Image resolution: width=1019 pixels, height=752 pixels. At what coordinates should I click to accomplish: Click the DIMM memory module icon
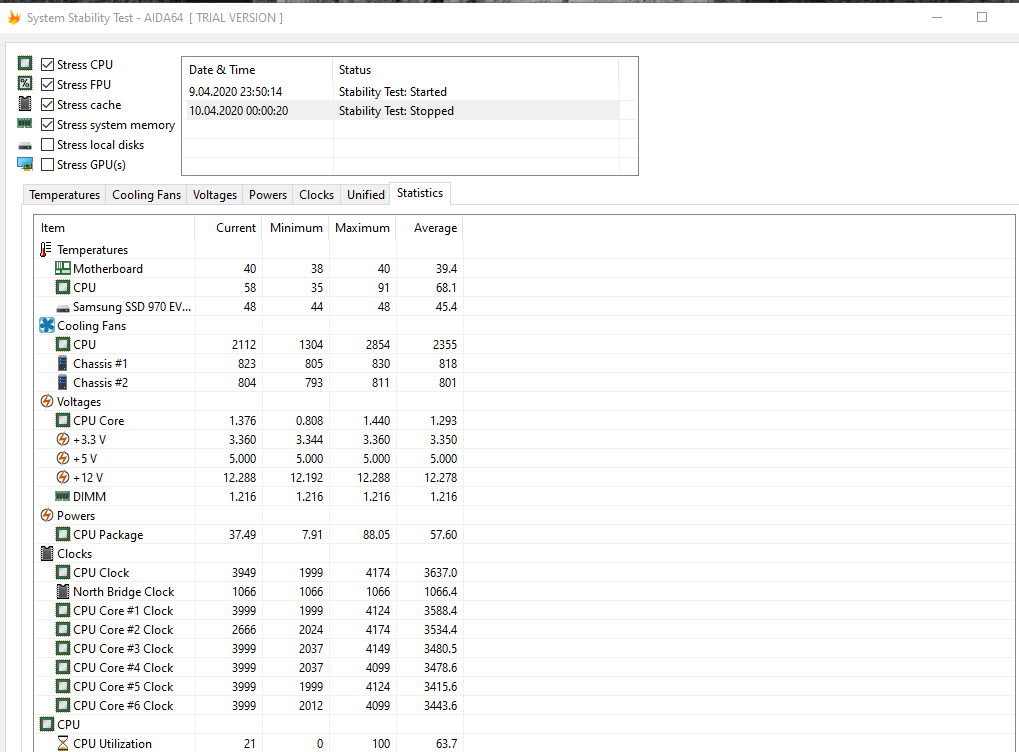tap(62, 496)
